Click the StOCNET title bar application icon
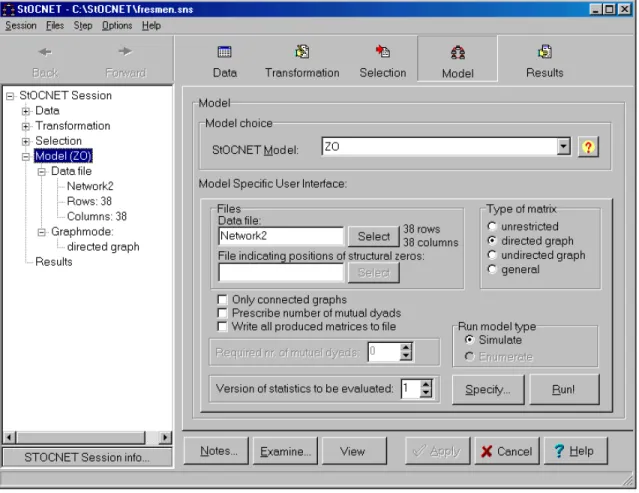The height and width of the screenshot is (493, 639). pyautogui.click(x=8, y=9)
